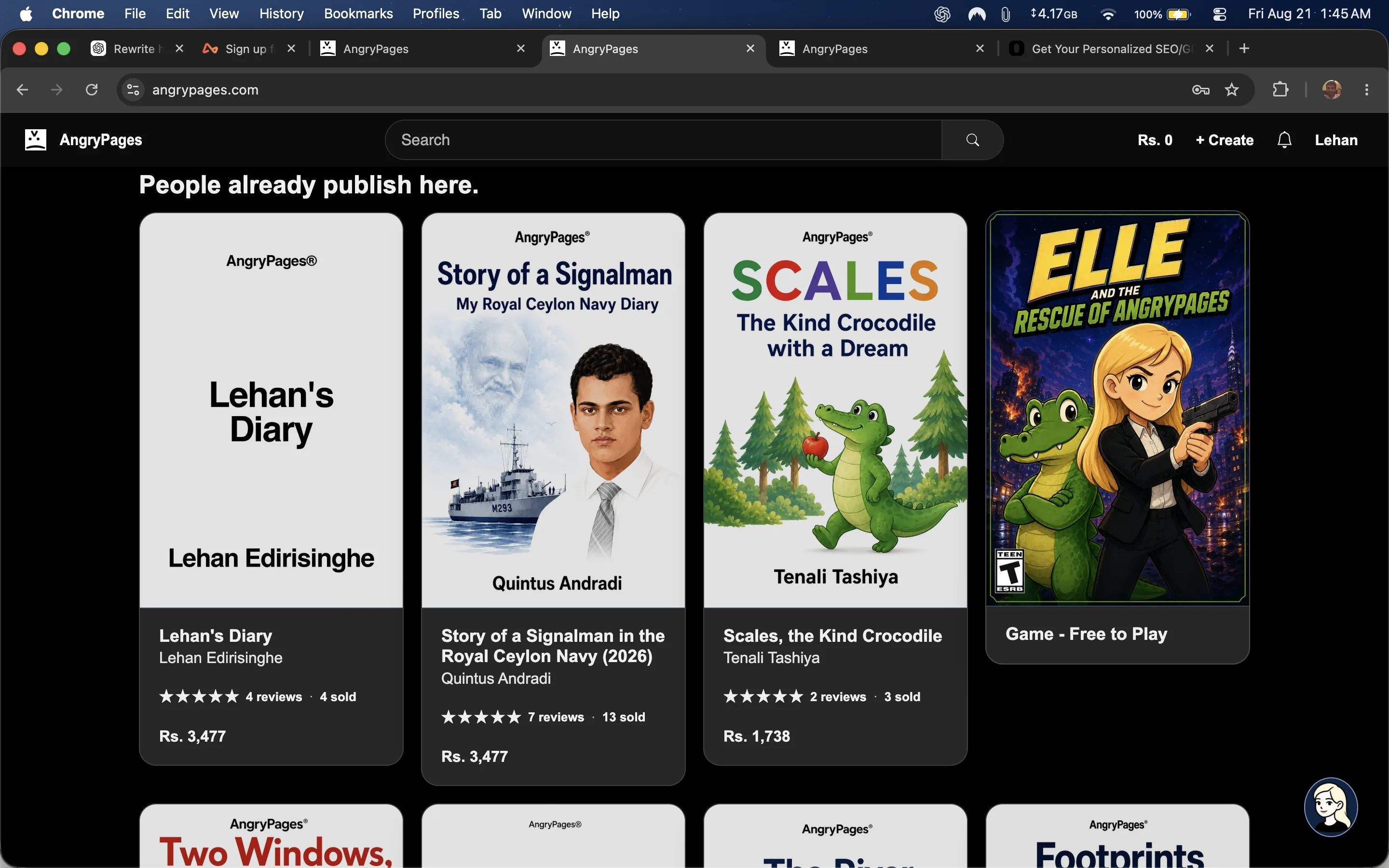
Task: Close the Sign up tab
Action: pos(292,49)
